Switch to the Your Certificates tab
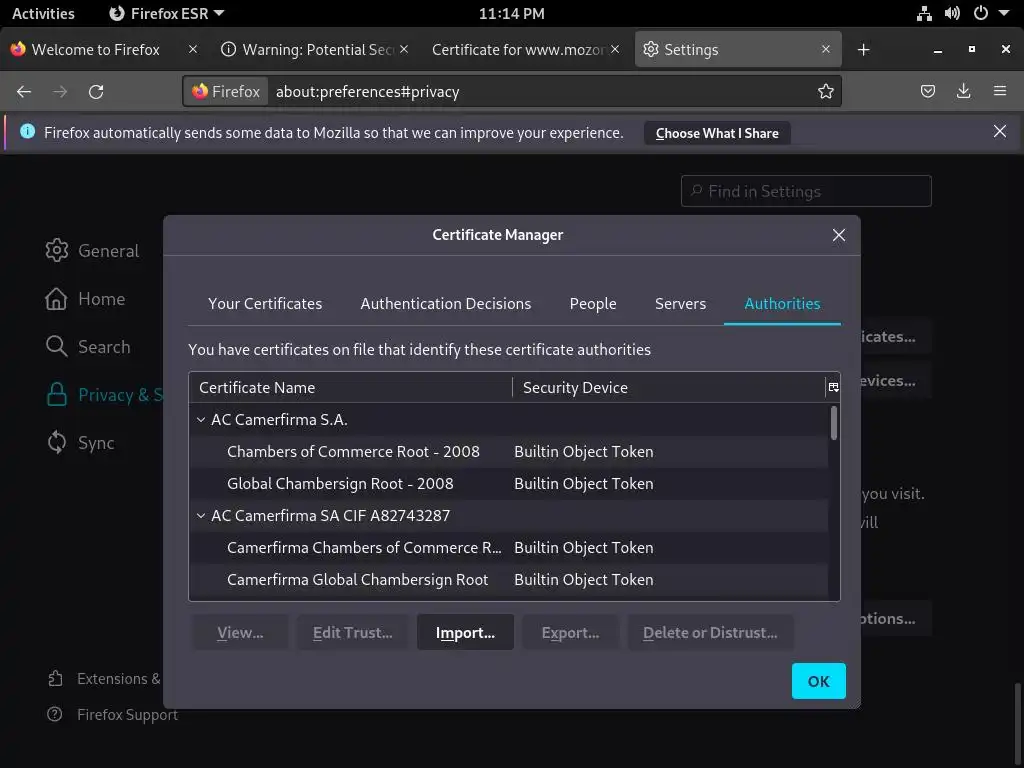Viewport: 1024px width, 768px height. (x=264, y=304)
